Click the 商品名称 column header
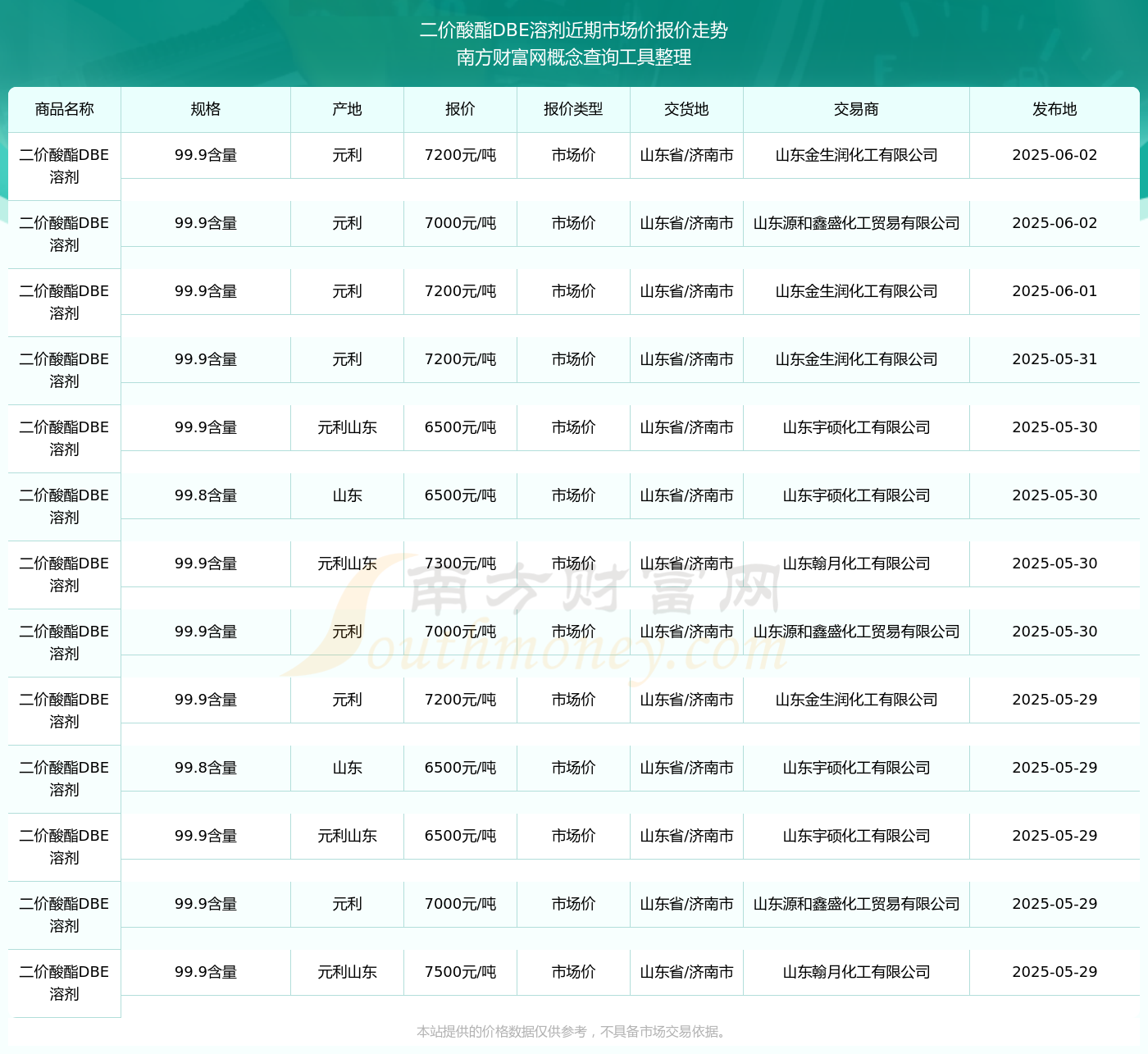This screenshot has width=1148, height=1054. click(x=65, y=109)
